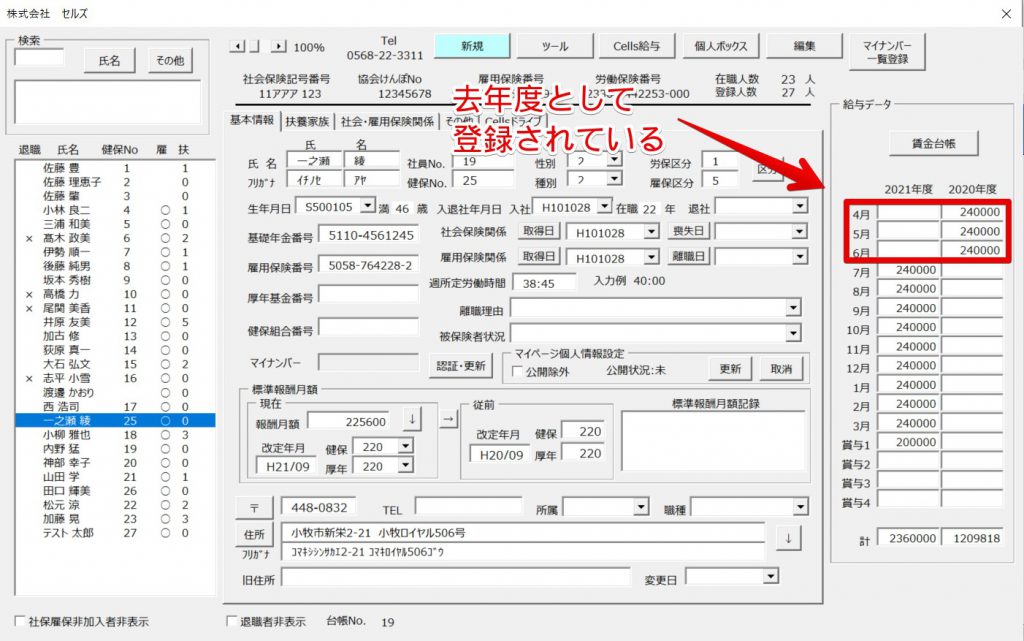The image size is (1024, 641).
Task: Toggle 退職者非表示 checkbox
Action: (232, 621)
